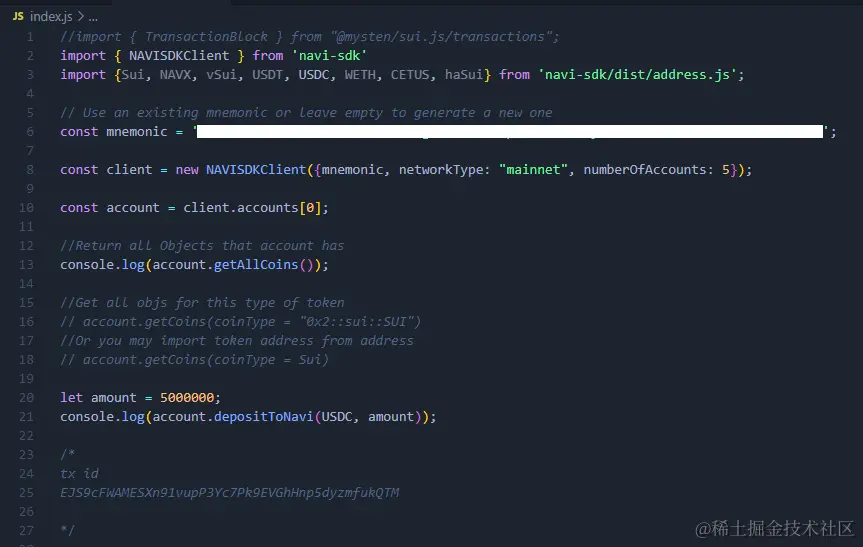Click the closing comment marker on line 27

pyautogui.click(x=67, y=530)
